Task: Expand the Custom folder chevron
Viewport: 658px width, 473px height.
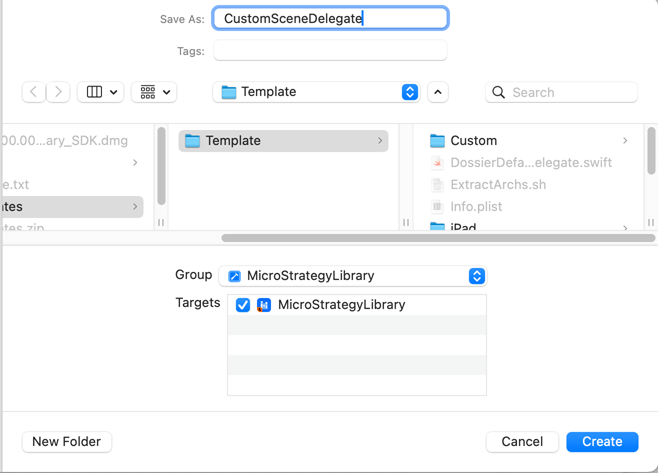Action: (x=625, y=141)
